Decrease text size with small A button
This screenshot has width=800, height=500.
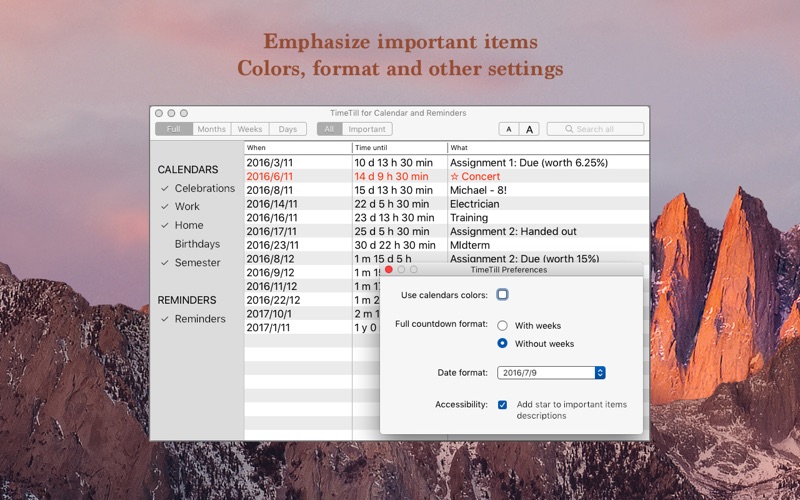click(x=509, y=129)
